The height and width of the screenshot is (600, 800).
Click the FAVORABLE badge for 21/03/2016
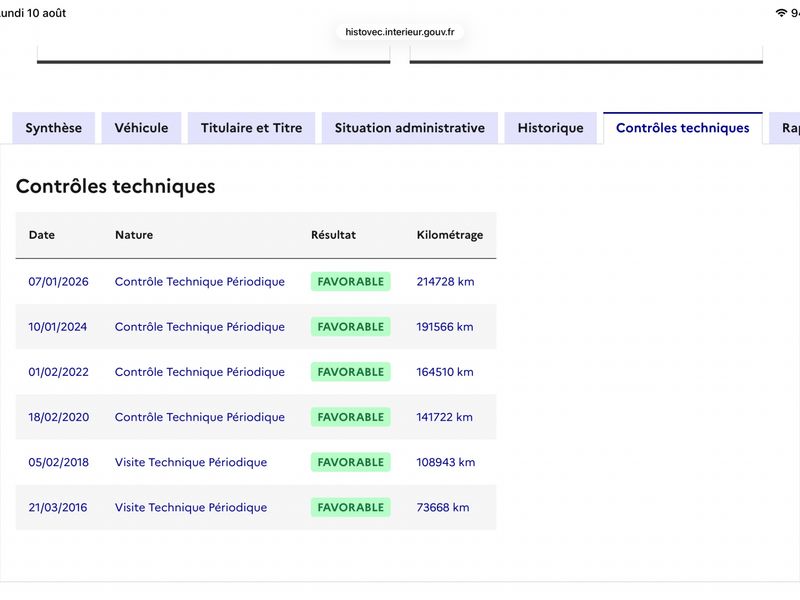[351, 508]
